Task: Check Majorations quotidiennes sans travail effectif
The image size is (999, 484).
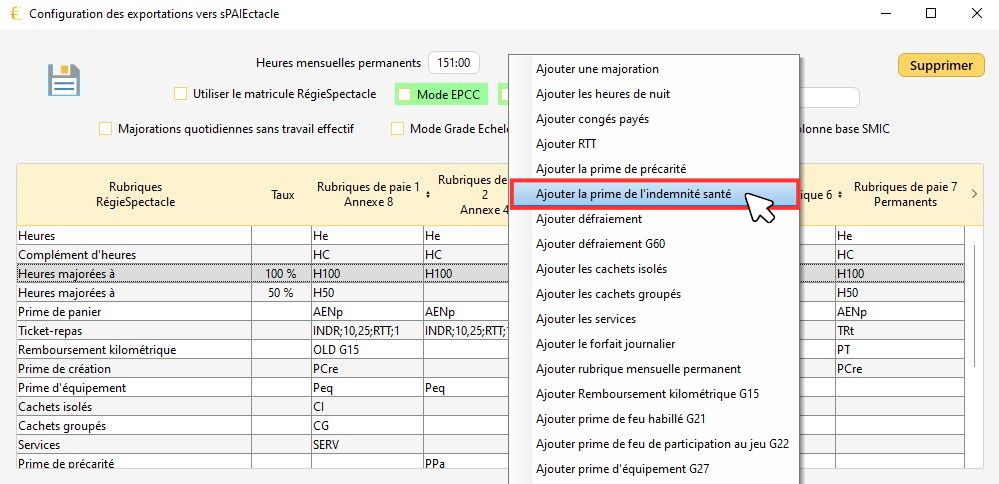Action: coord(106,129)
